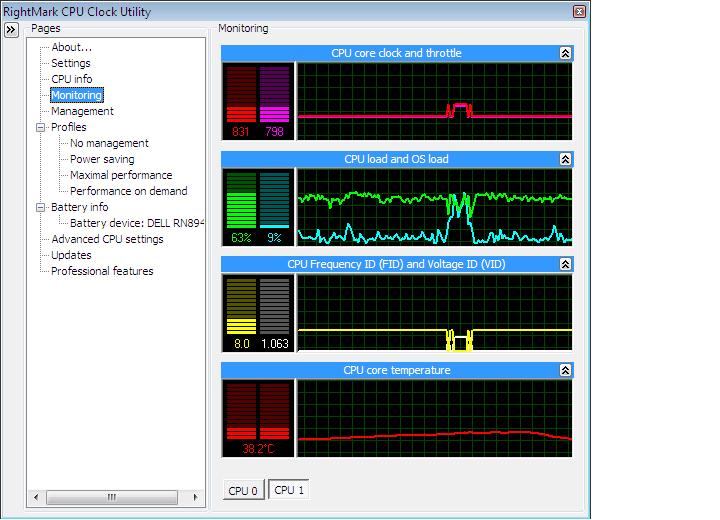Open the About... page
Screen dimensions: 720x520
click(x=72, y=47)
